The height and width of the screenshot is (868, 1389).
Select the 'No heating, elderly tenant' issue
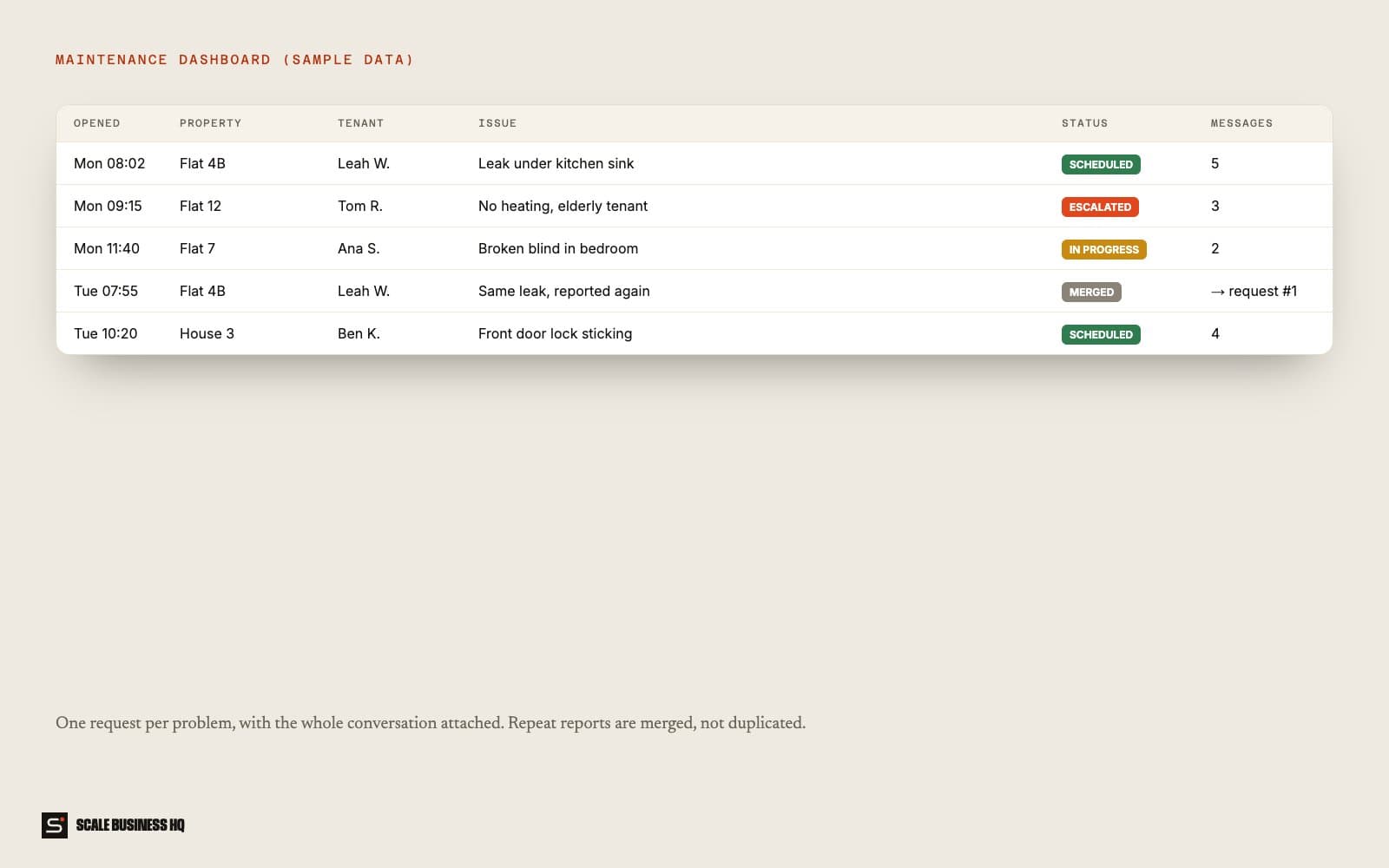point(563,206)
